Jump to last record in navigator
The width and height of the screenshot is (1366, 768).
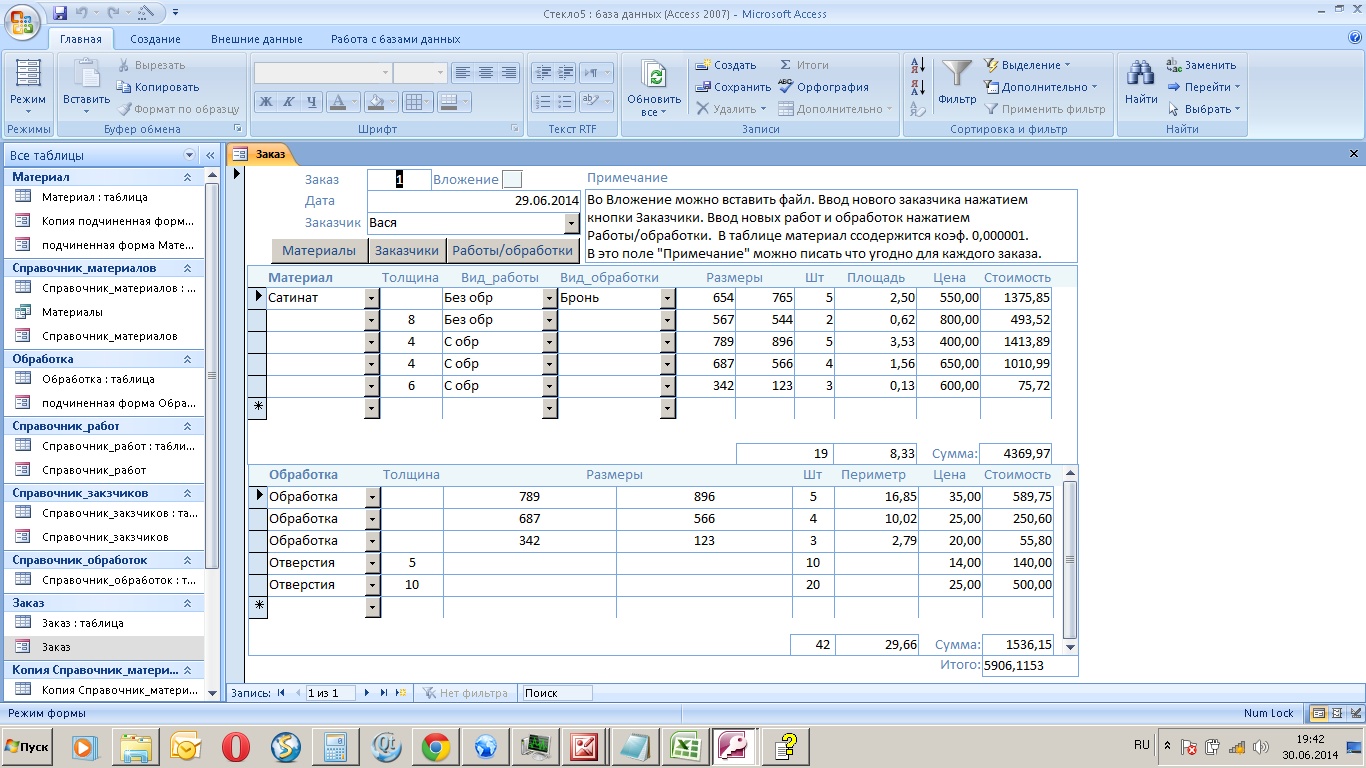point(384,693)
